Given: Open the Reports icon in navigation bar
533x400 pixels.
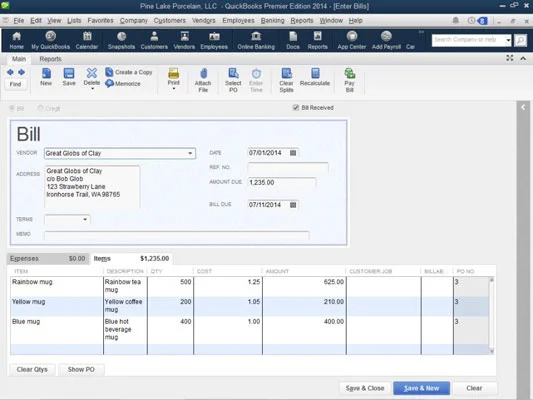Looking at the screenshot, I should coord(317,40).
